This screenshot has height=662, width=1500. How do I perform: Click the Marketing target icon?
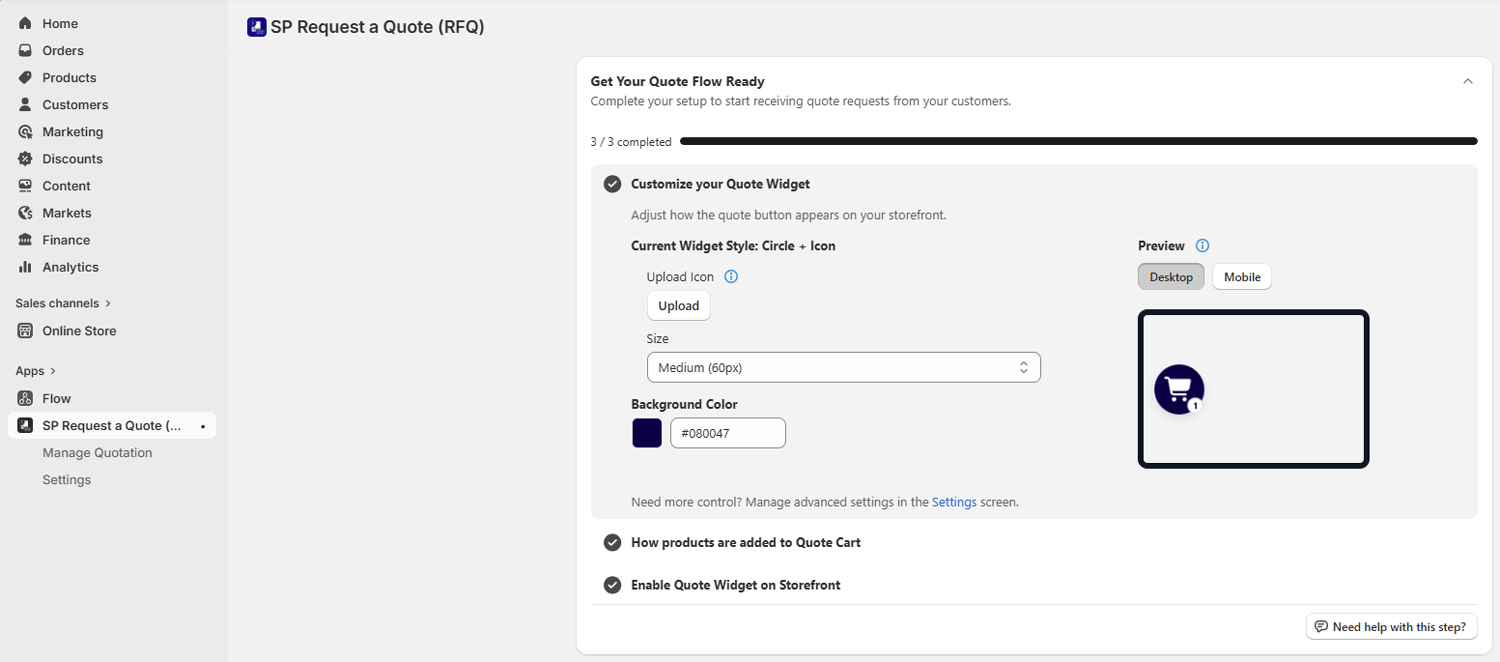(x=25, y=132)
